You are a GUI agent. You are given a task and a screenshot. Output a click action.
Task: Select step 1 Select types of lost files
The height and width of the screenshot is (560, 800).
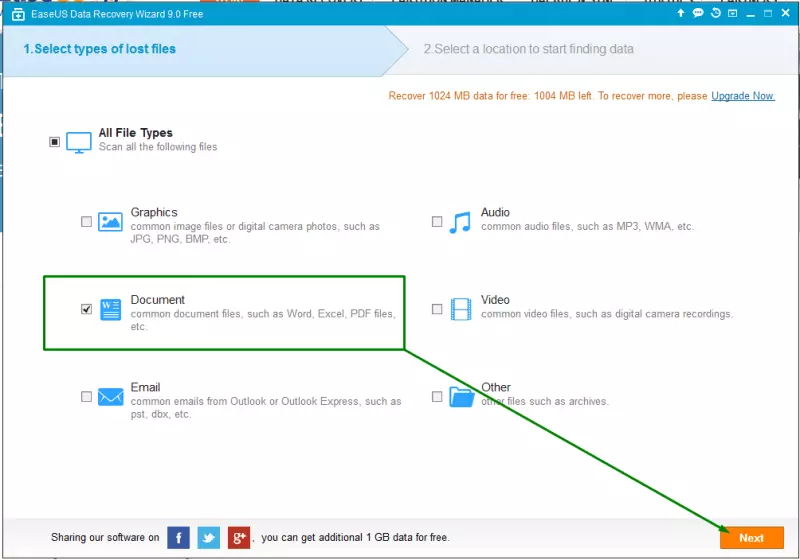pyautogui.click(x=100, y=49)
